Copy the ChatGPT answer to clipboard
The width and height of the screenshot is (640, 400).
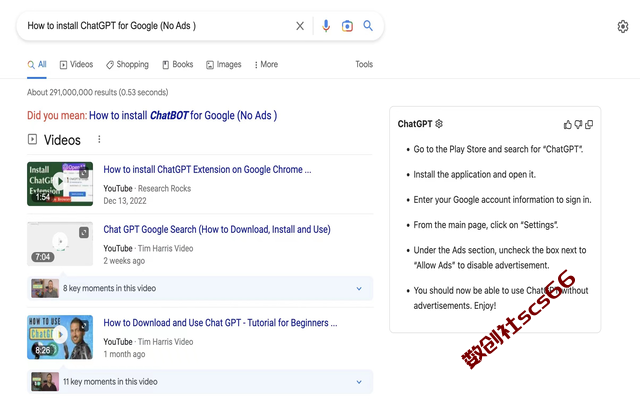point(589,124)
